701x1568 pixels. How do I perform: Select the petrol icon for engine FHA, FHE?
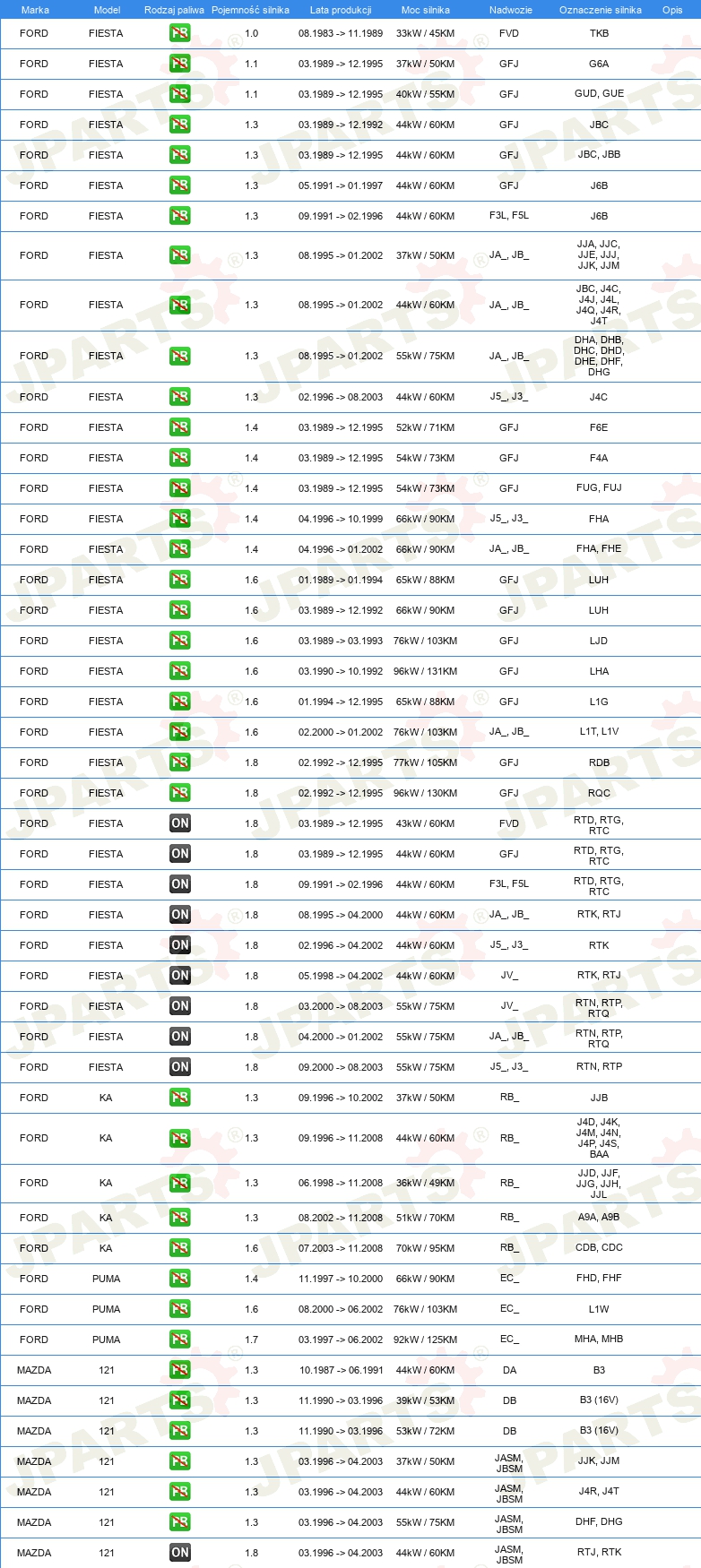(x=180, y=549)
